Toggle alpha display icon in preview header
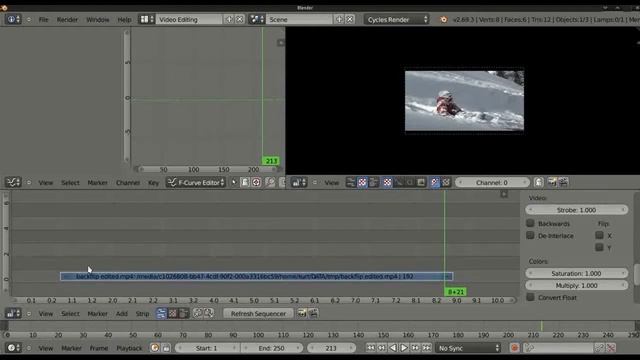The image size is (640, 360). pyautogui.click(x=446, y=182)
